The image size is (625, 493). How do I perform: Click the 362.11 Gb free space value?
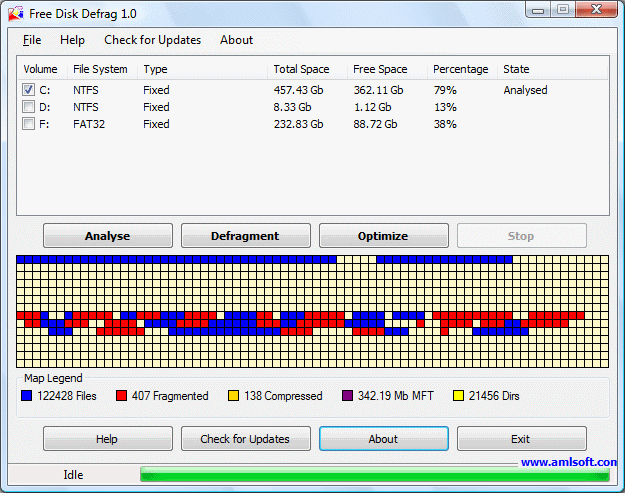[x=378, y=90]
